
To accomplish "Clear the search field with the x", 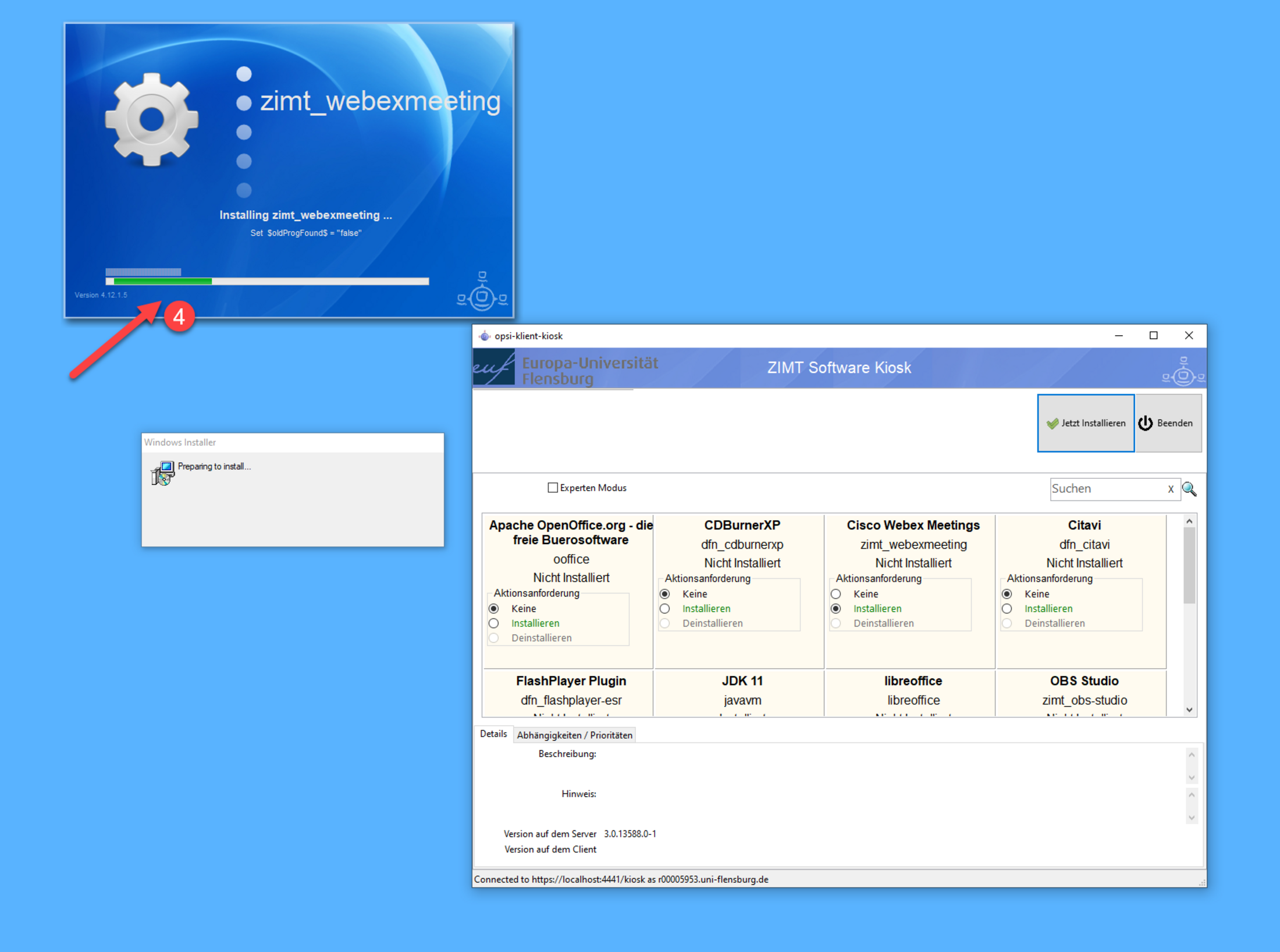I will tap(1170, 489).
